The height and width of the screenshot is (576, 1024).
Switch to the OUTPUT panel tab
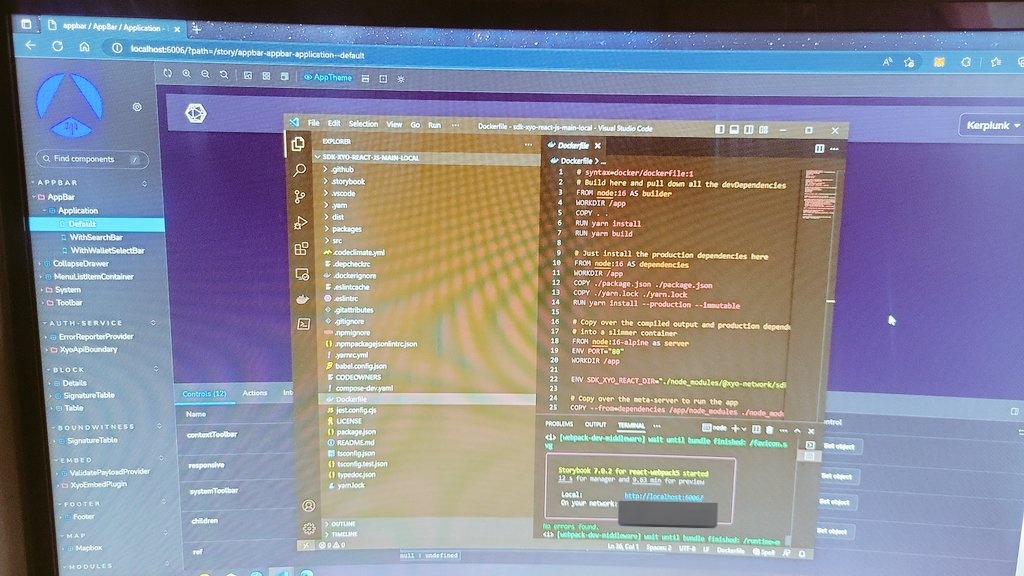(595, 424)
